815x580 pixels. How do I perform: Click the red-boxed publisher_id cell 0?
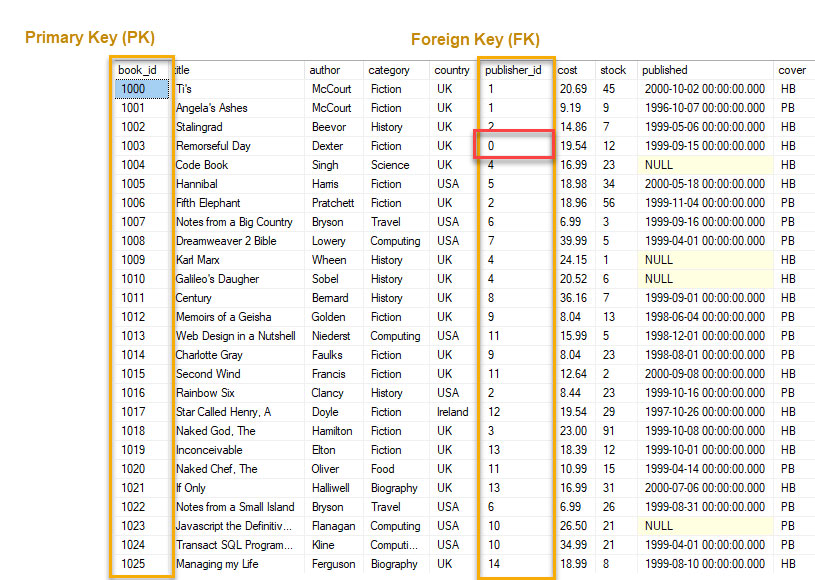pyautogui.click(x=512, y=146)
